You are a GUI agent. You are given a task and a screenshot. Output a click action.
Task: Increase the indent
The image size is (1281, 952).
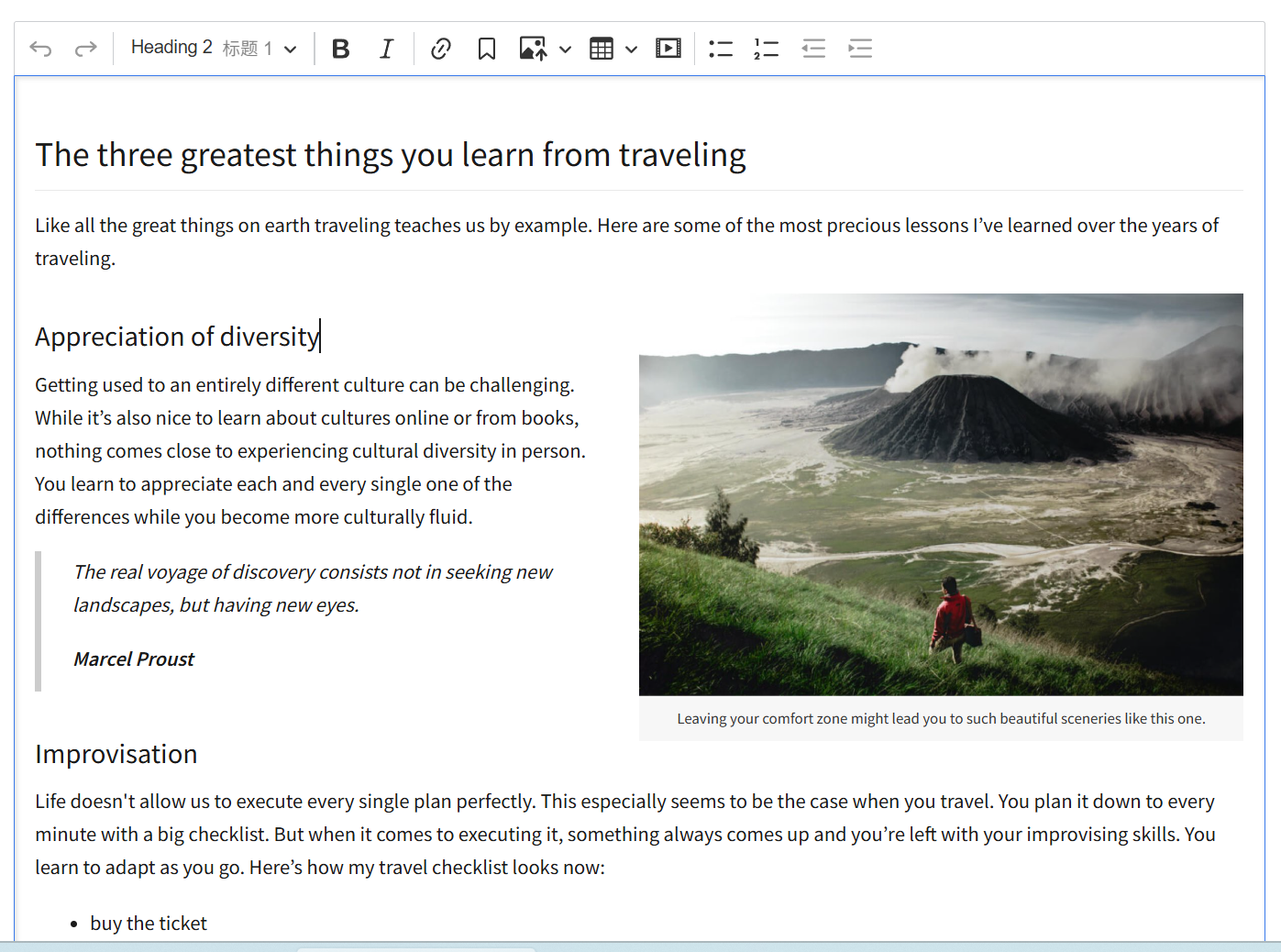pyautogui.click(x=860, y=49)
